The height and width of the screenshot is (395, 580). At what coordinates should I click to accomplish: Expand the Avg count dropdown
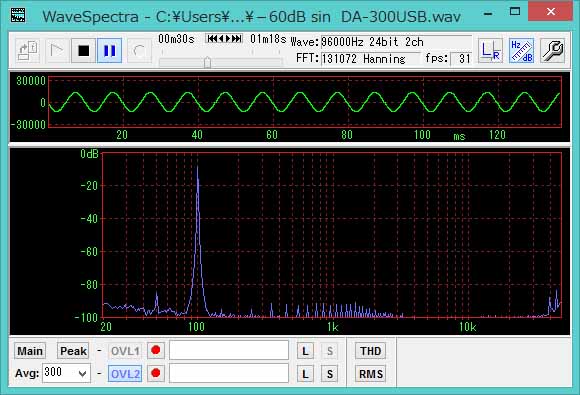(83, 374)
